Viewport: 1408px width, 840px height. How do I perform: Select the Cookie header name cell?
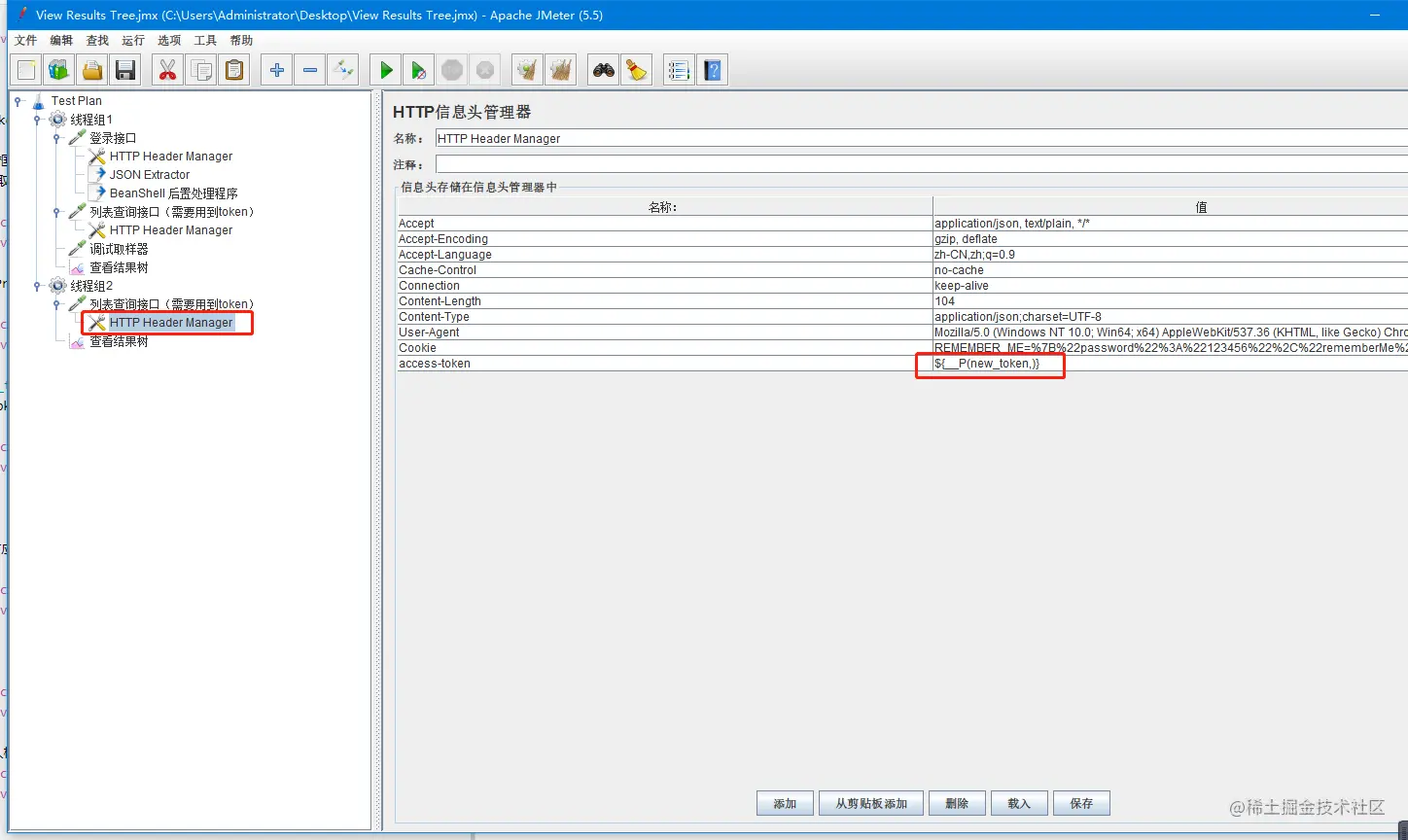pyautogui.click(x=664, y=348)
